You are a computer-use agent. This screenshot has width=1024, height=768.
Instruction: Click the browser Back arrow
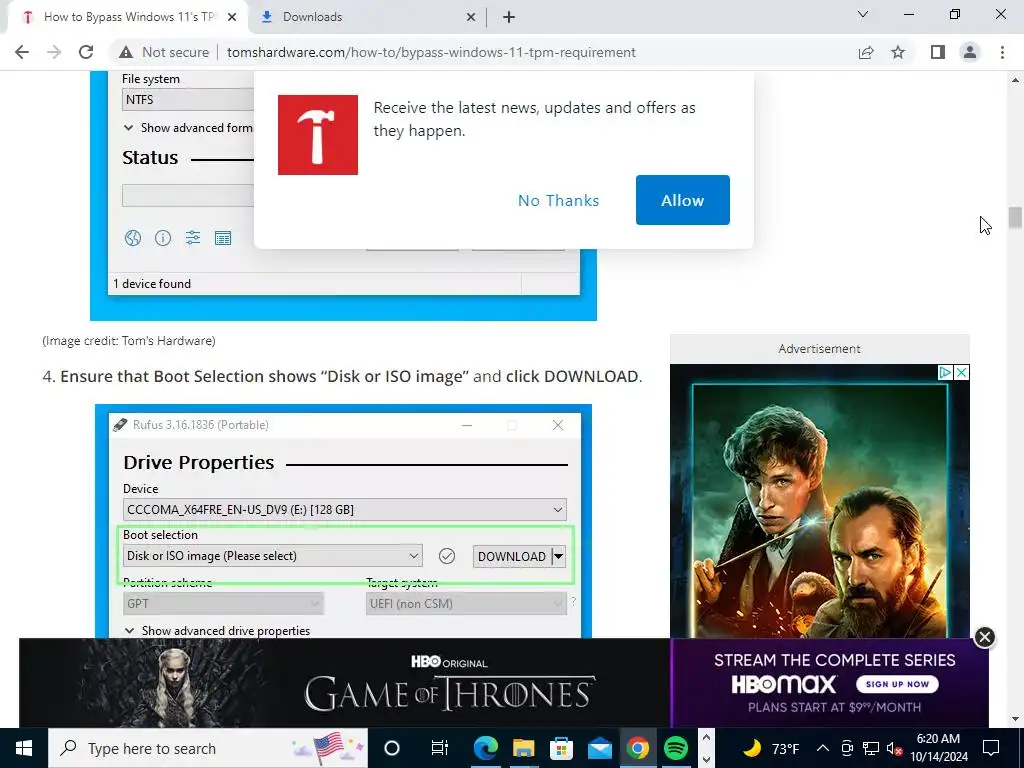point(22,52)
